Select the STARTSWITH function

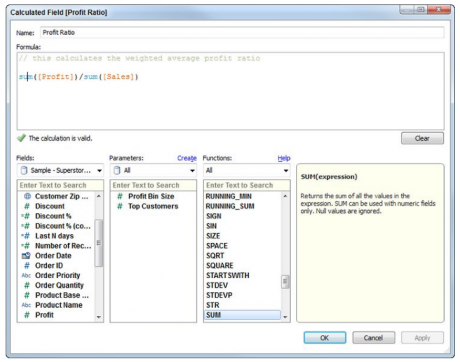[x=228, y=276]
